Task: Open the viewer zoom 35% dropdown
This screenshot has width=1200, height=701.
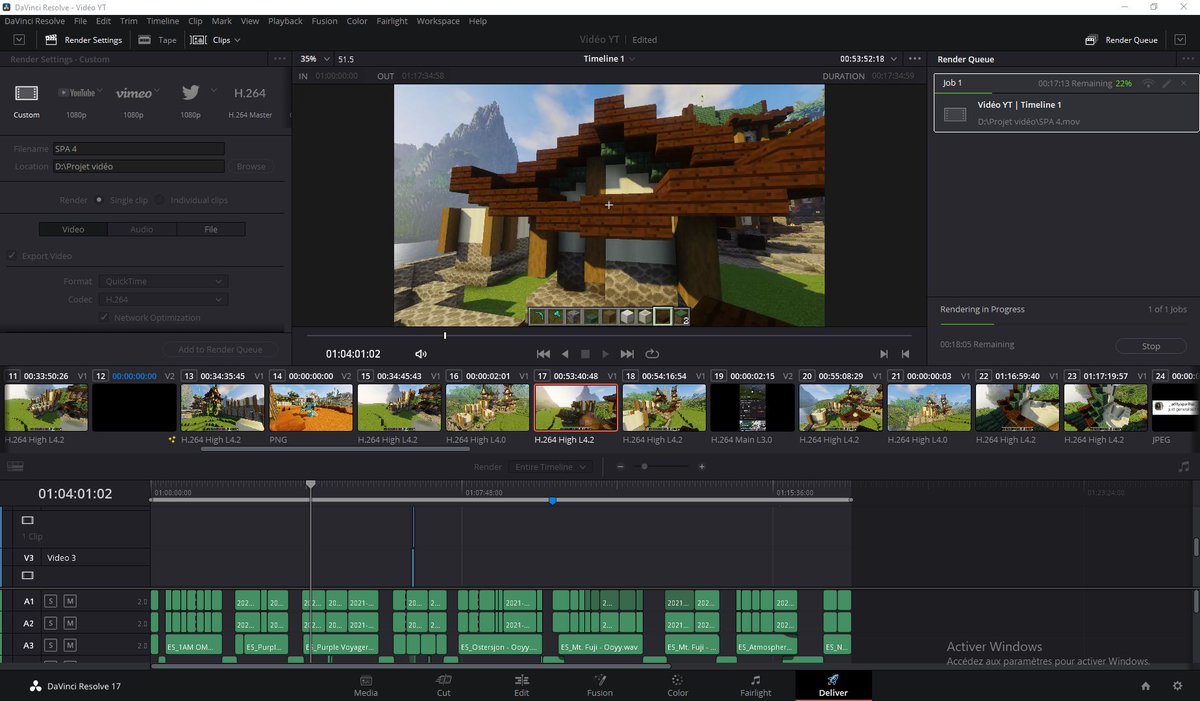Action: [313, 59]
